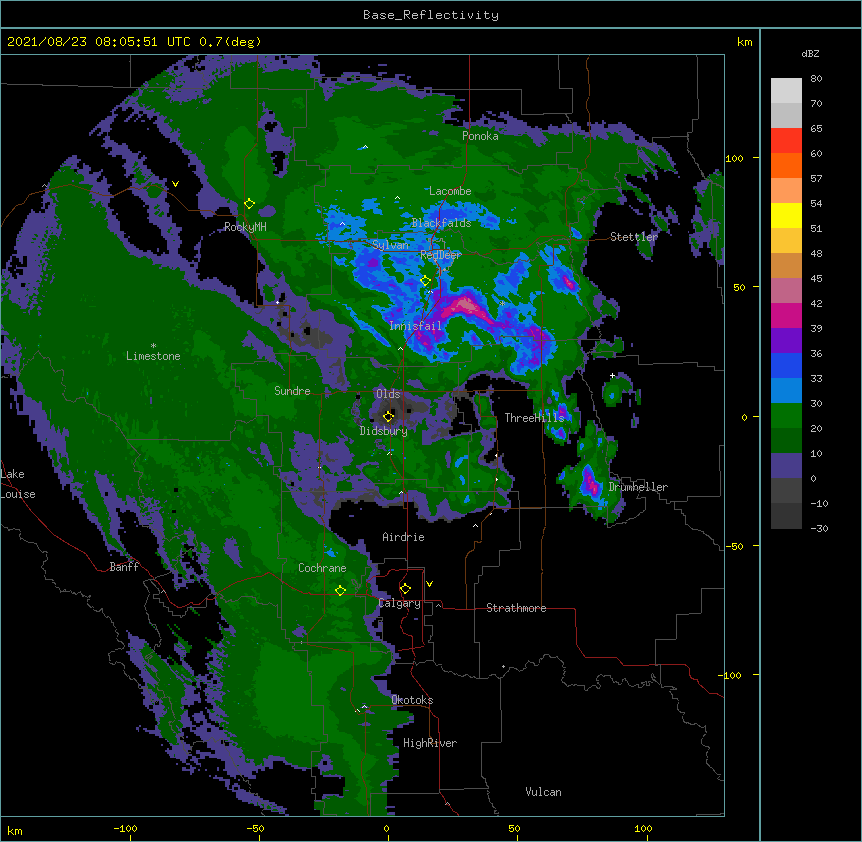Image resolution: width=862 pixels, height=842 pixels.
Task: Click the Didsbury city label
Action: coord(383,431)
